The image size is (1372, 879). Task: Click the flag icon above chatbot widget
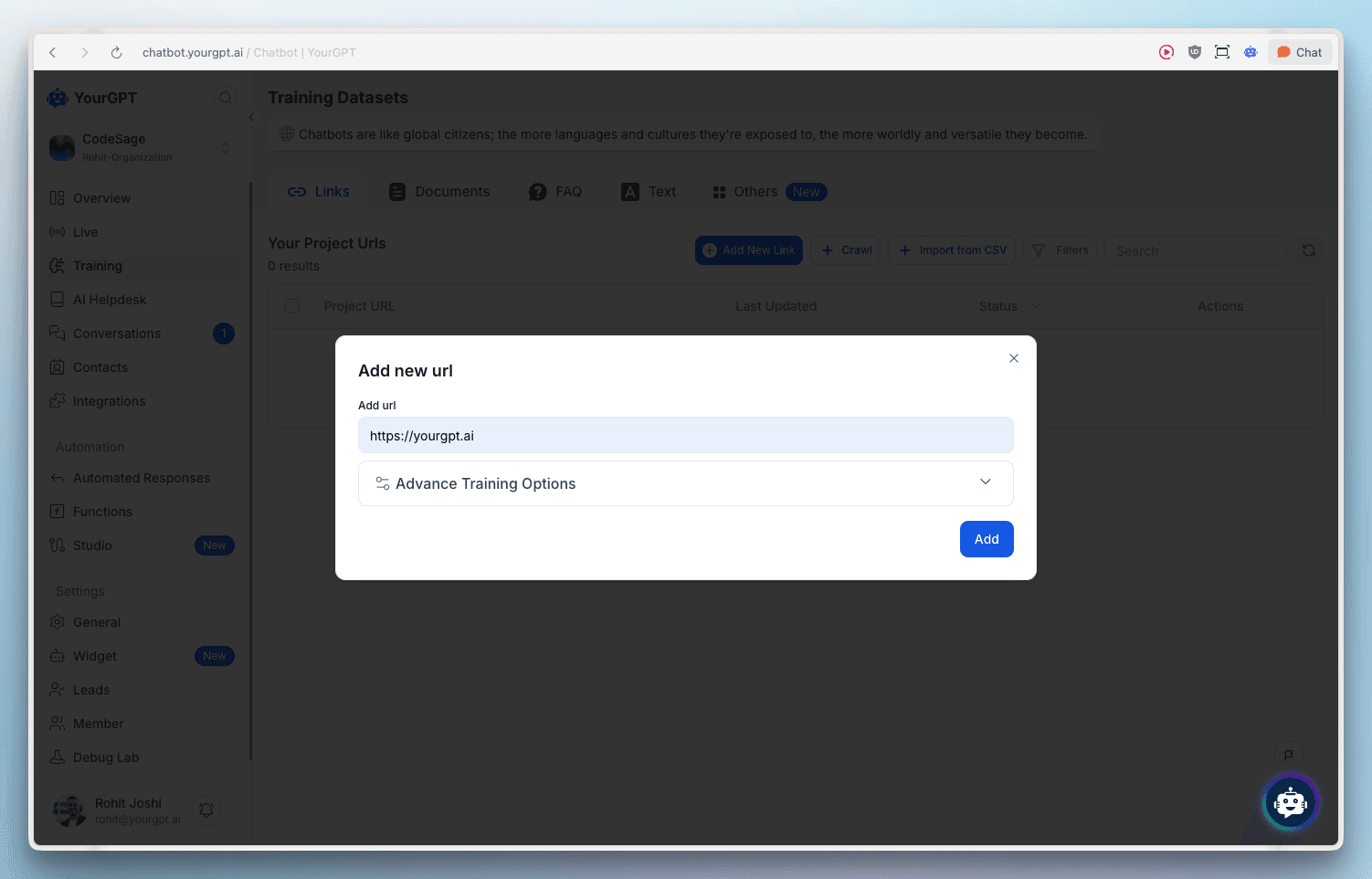pos(1288,755)
